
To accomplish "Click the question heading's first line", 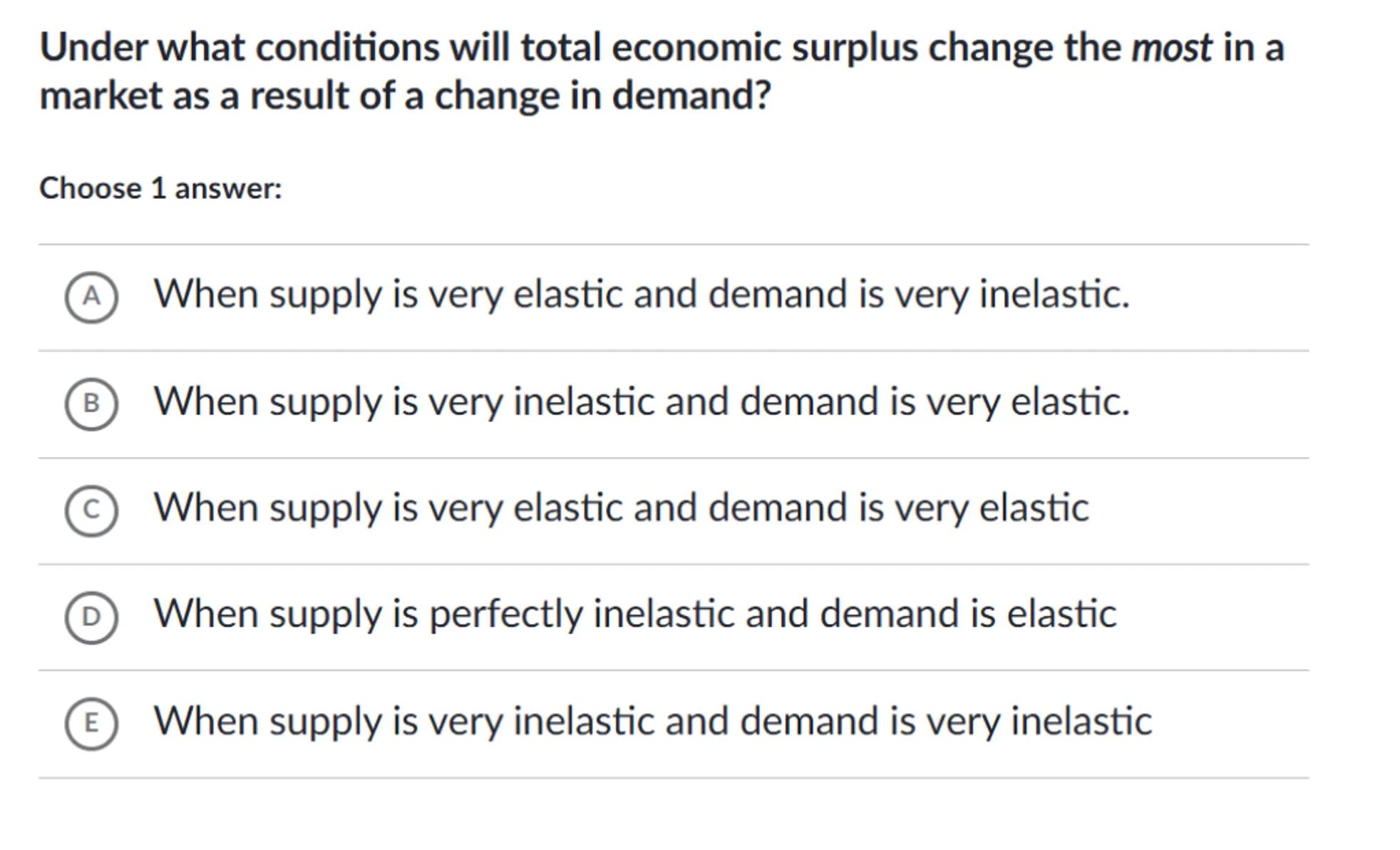I will [661, 48].
